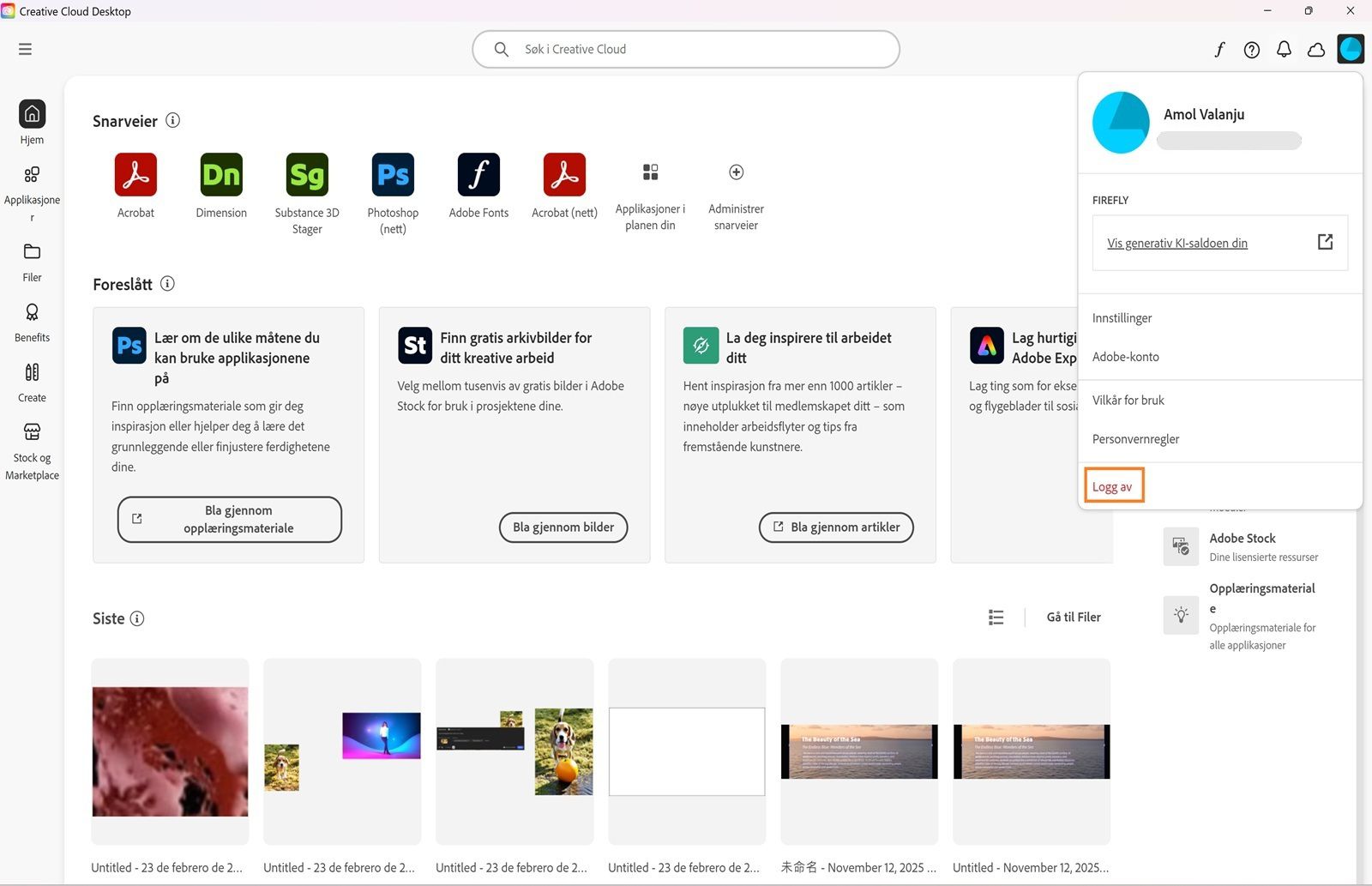The image size is (1372, 886).
Task: Launch Dimension shortcut
Action: point(221,186)
